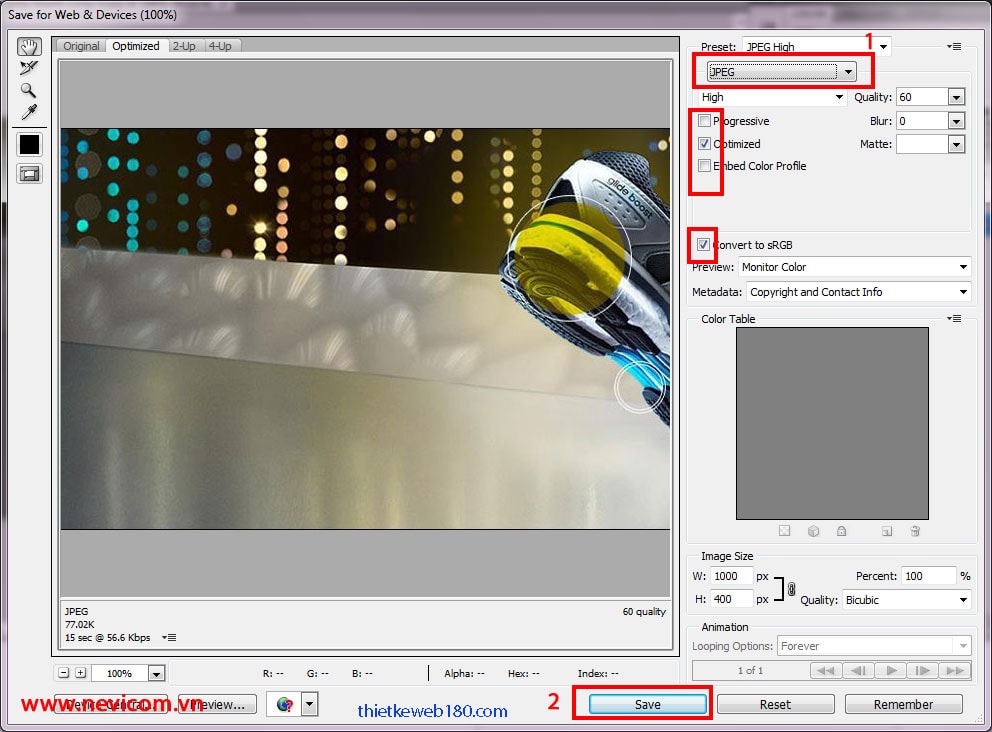The image size is (992, 732).
Task: Expand the Metadata dropdown
Action: (x=858, y=292)
